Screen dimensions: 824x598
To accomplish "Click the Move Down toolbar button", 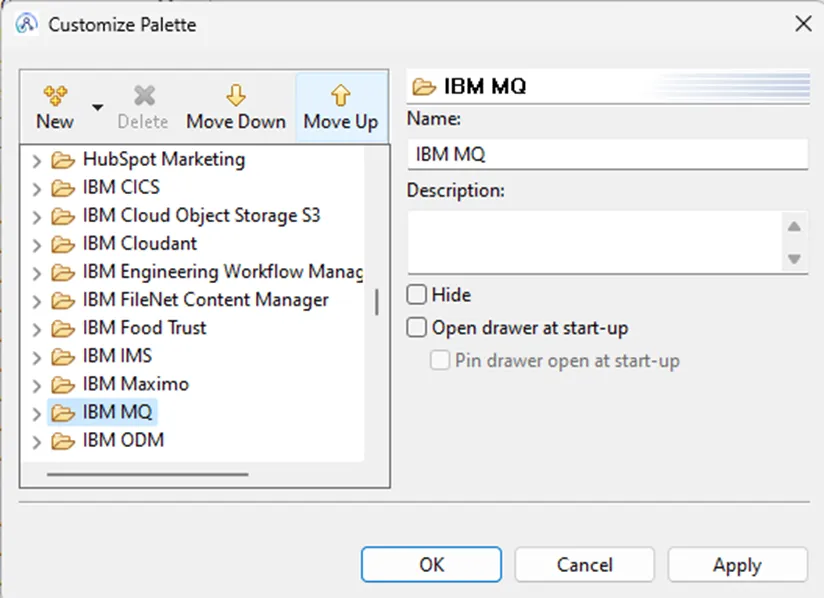I will 236,108.
